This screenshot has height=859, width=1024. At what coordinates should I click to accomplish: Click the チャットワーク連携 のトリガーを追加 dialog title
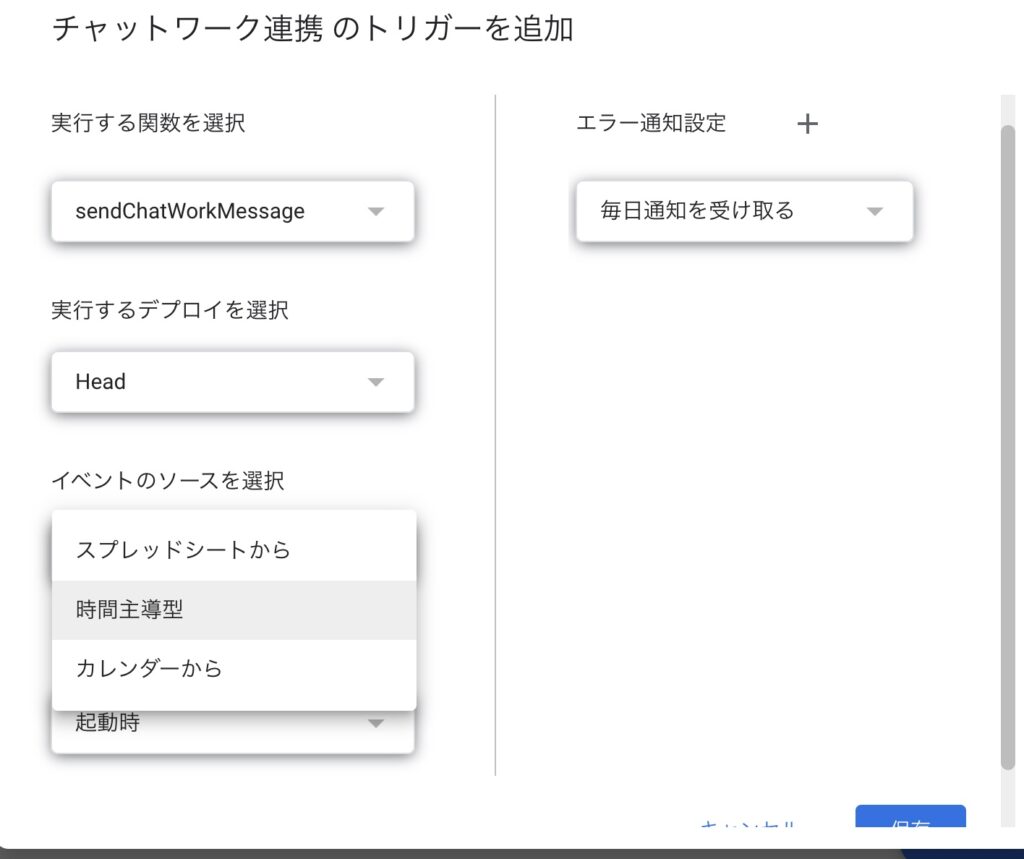pos(312,28)
